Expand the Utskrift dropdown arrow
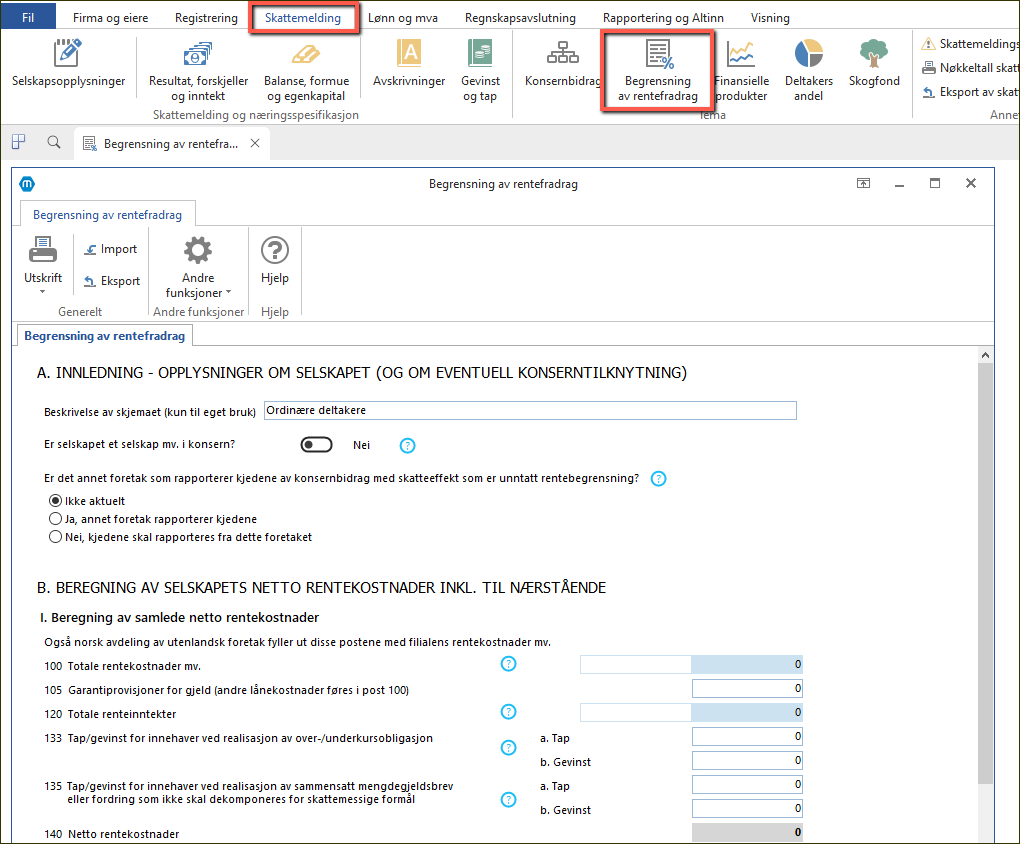This screenshot has height=844, width=1020. [x=43, y=292]
